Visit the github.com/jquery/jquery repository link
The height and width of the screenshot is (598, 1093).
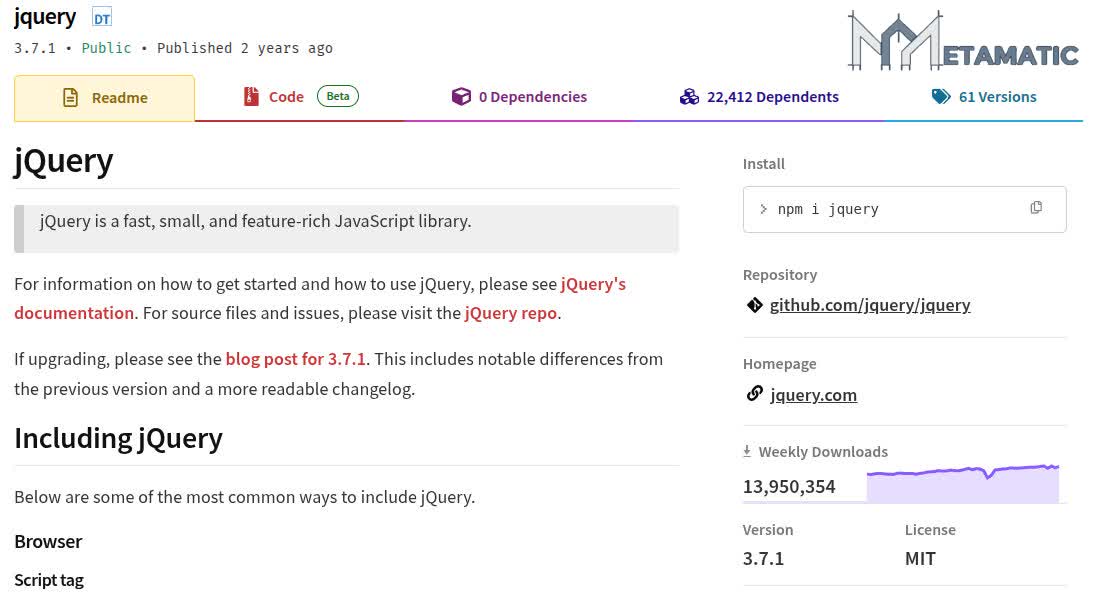tap(870, 305)
